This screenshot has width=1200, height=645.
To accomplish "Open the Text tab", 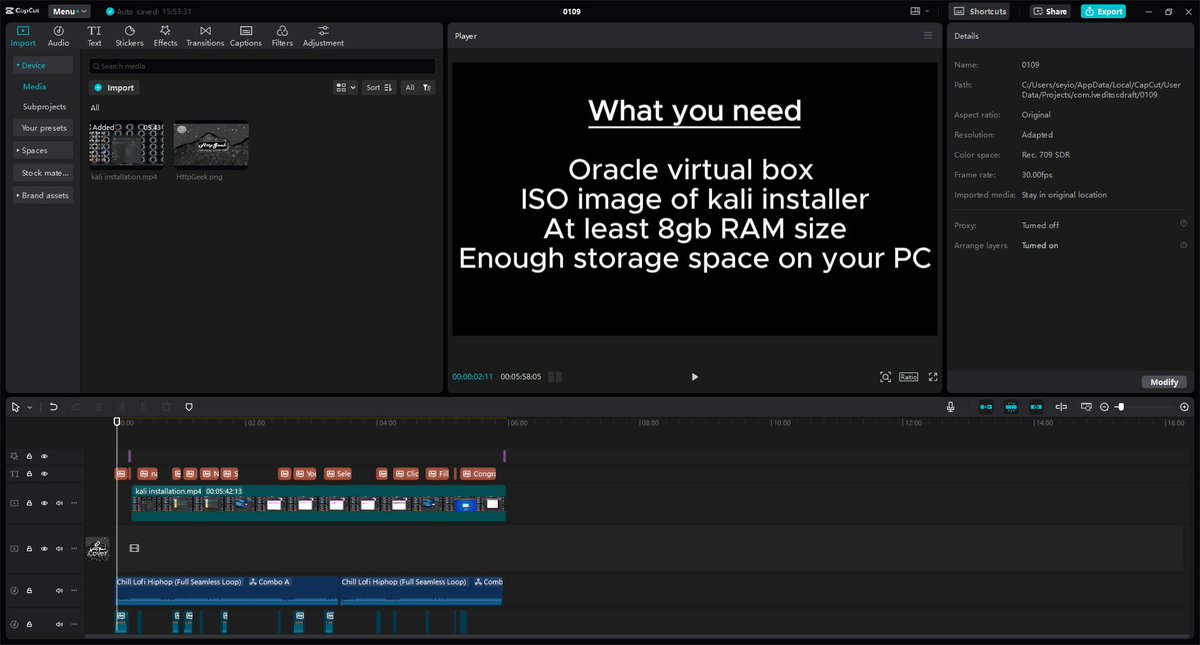I will click(94, 36).
